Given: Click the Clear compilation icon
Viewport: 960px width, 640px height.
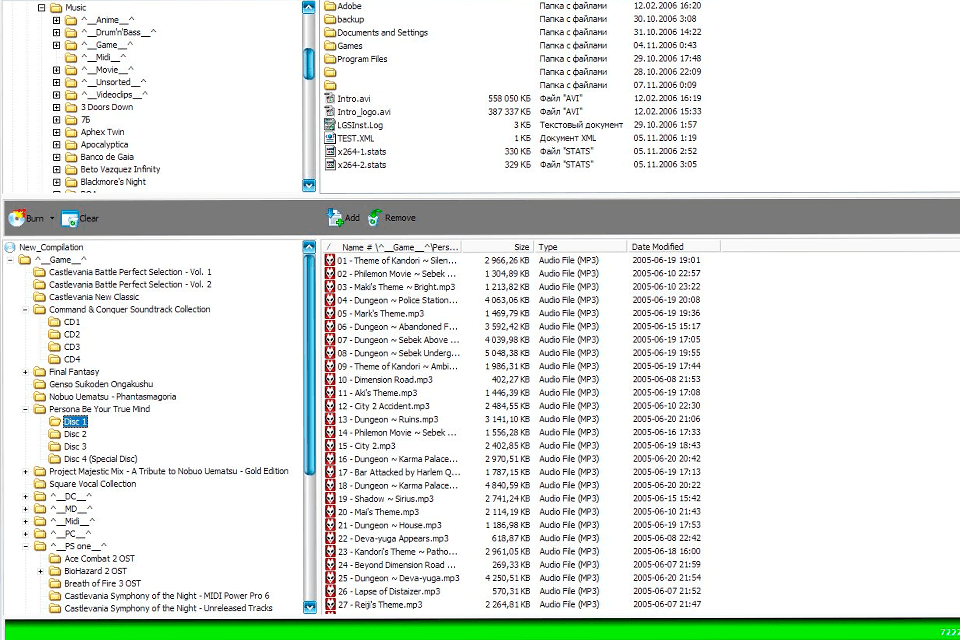Looking at the screenshot, I should [x=69, y=218].
